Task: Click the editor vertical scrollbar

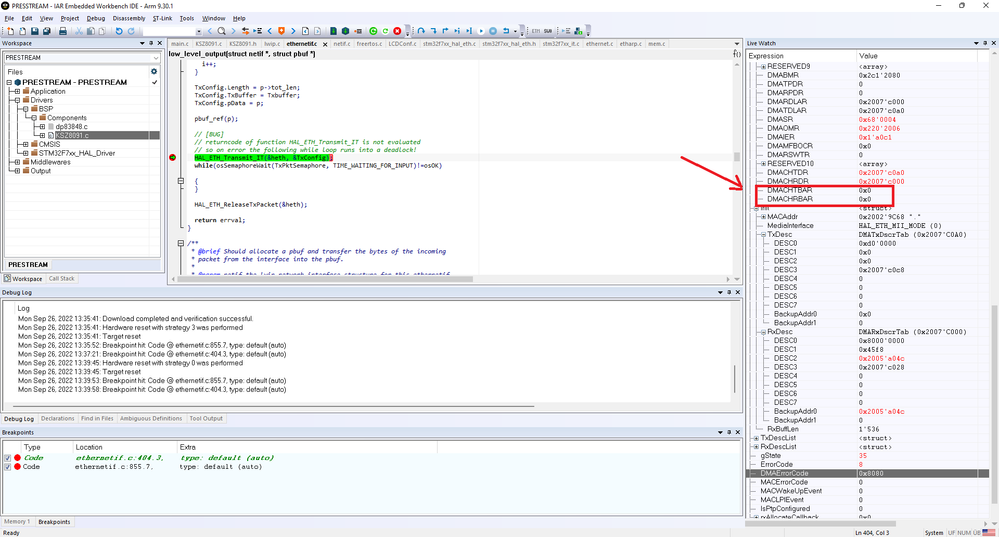Action: tap(737, 156)
